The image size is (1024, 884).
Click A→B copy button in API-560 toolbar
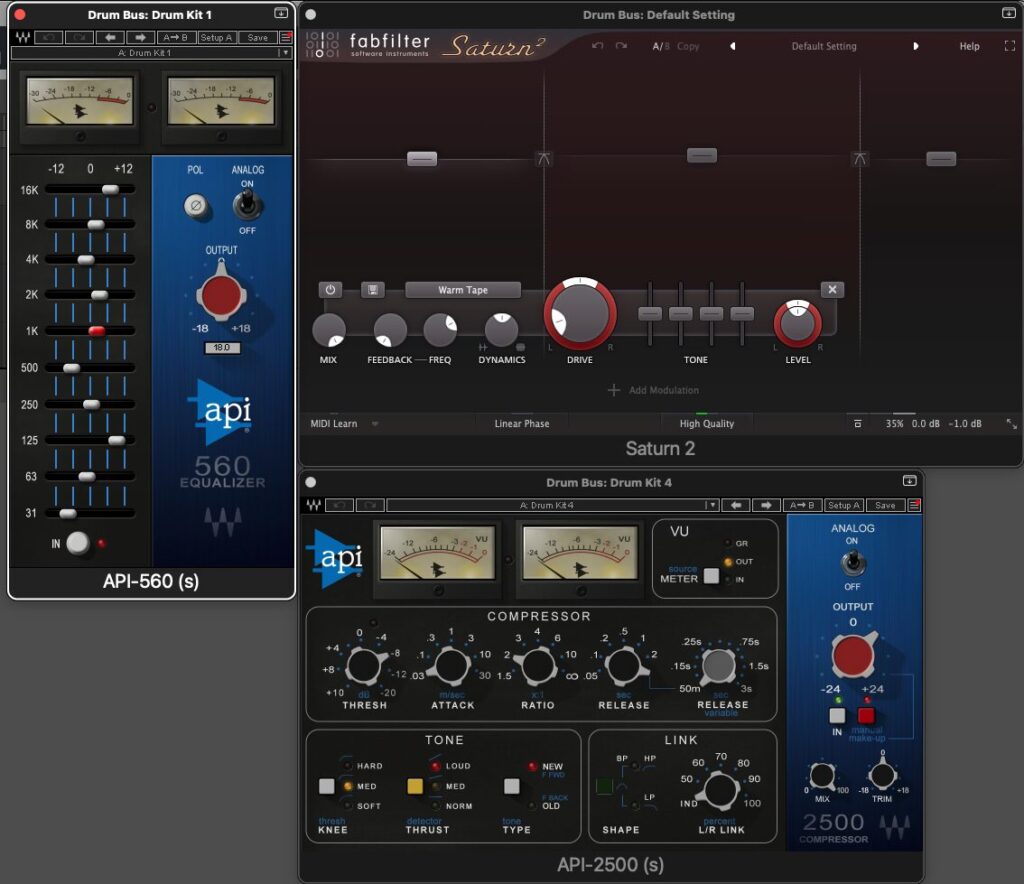(x=175, y=37)
